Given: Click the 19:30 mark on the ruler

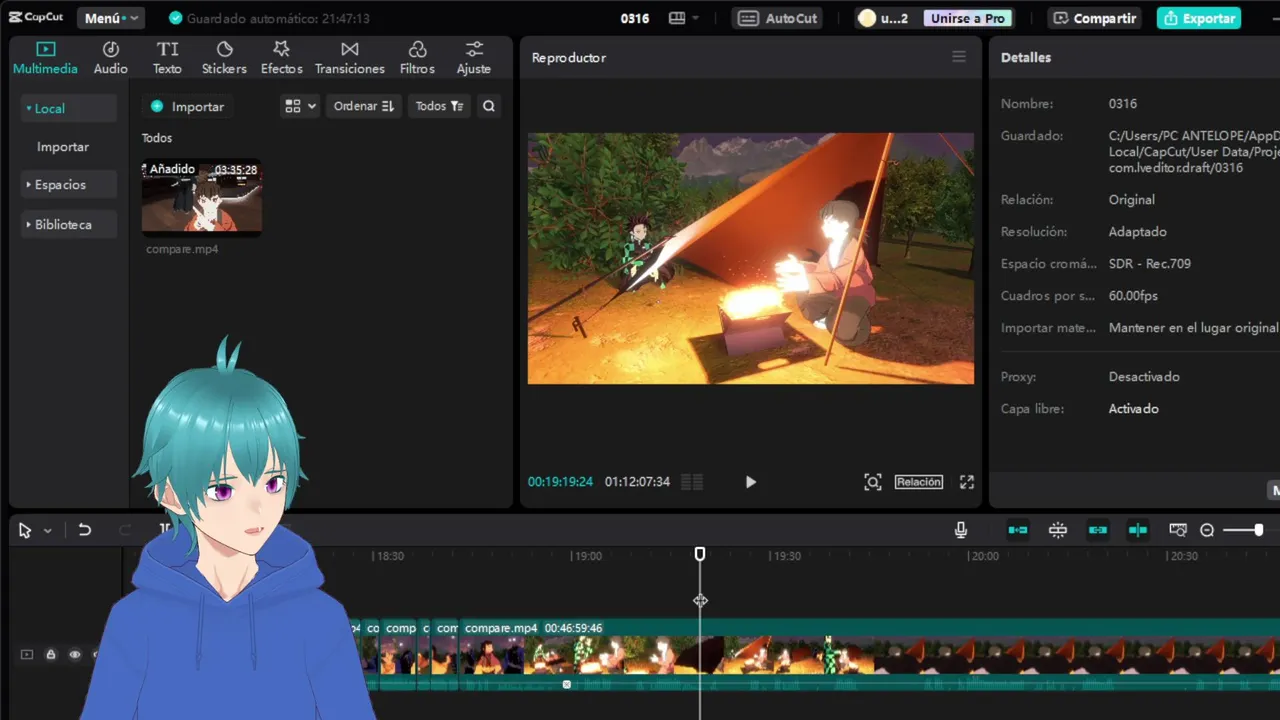Looking at the screenshot, I should (784, 556).
